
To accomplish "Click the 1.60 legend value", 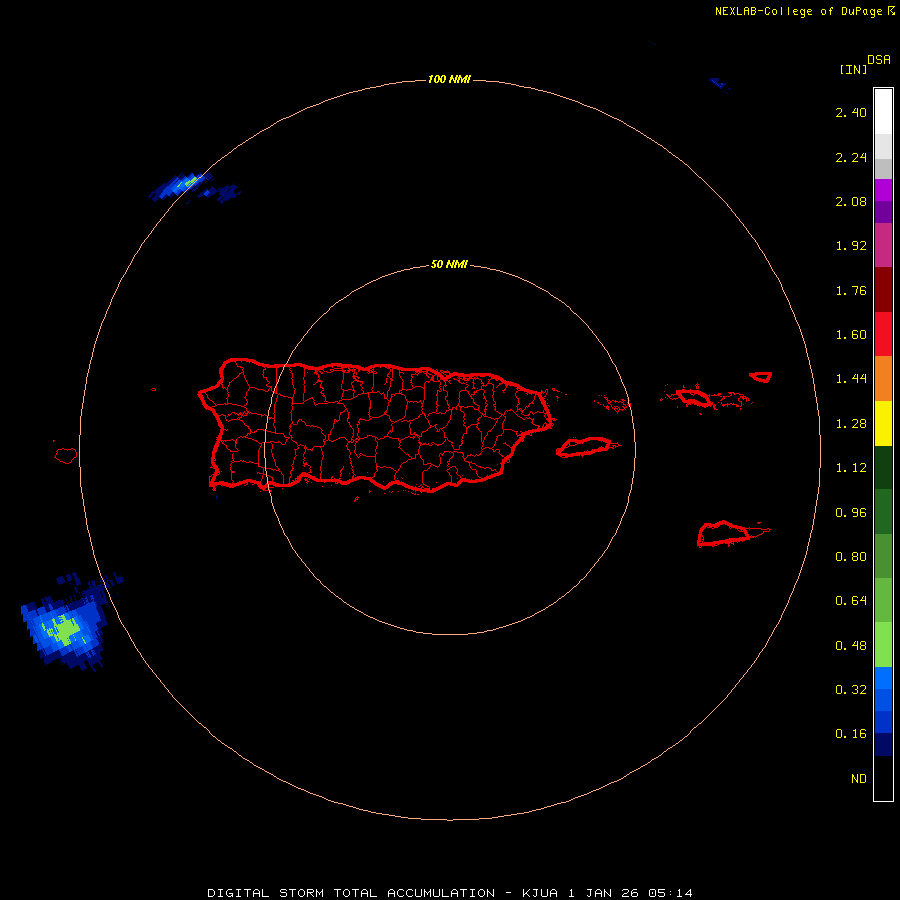I will (x=851, y=335).
